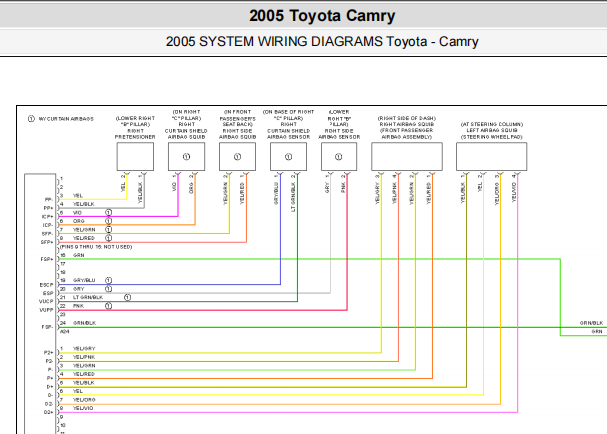Click the "YEL/BLK" wire label on the PP+ row
The width and height of the screenshot is (607, 434).
[84, 204]
